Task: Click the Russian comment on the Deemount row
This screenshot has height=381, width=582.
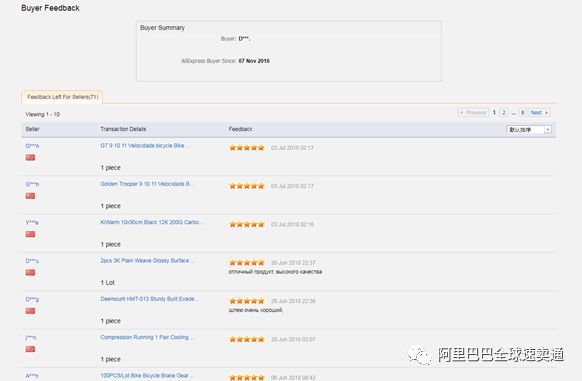Action: point(256,310)
